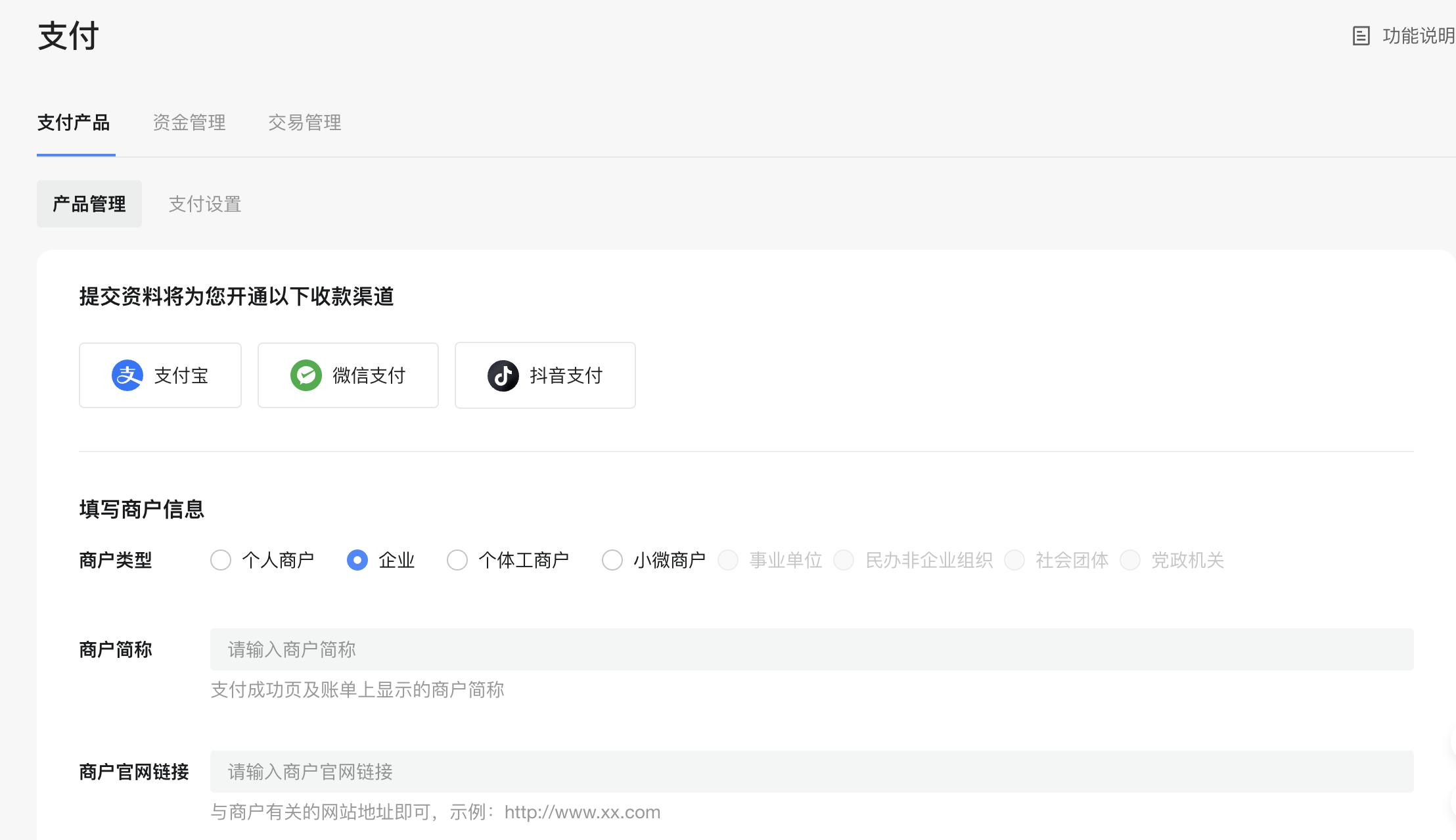The width and height of the screenshot is (1456, 840).
Task: Select the 个人商户 radio button
Action: 221,560
